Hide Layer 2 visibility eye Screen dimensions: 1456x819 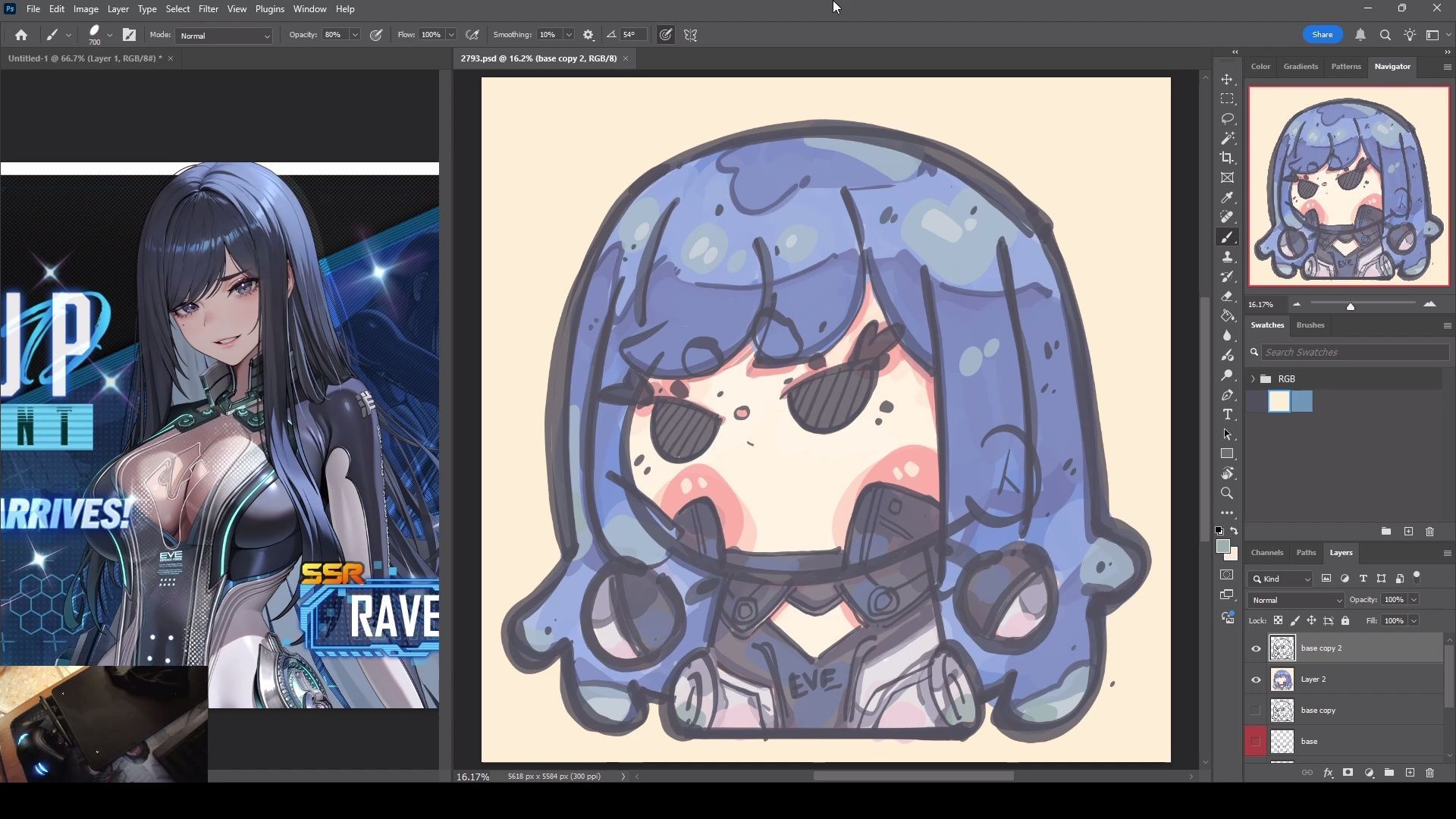tap(1256, 679)
